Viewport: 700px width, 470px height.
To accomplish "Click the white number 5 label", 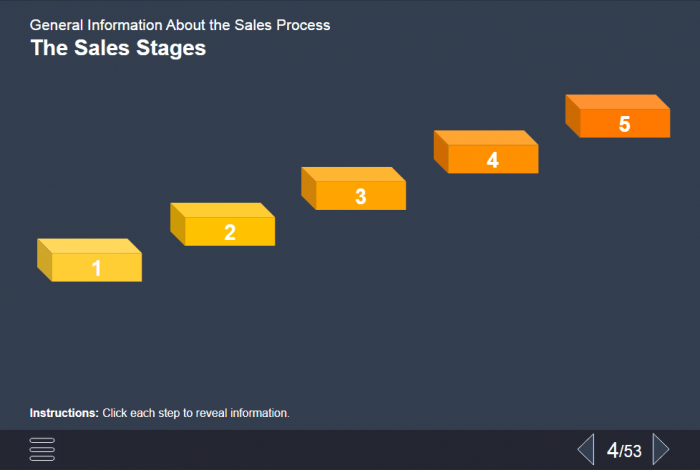I will coord(625,124).
